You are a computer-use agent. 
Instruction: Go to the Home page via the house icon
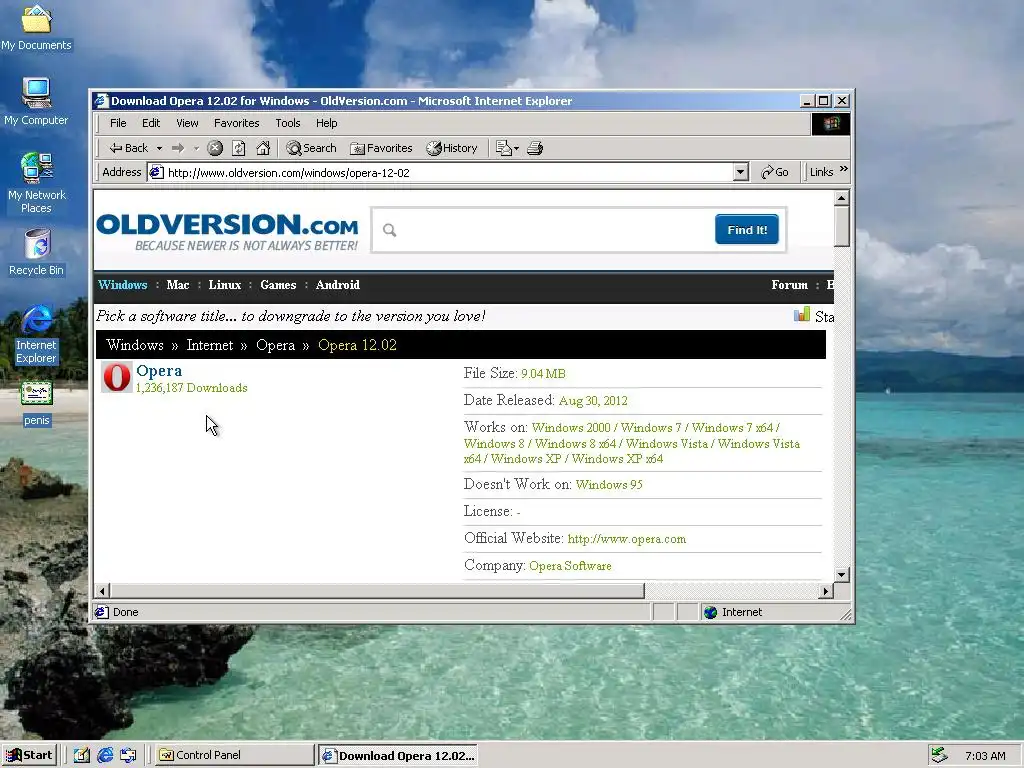click(x=263, y=148)
